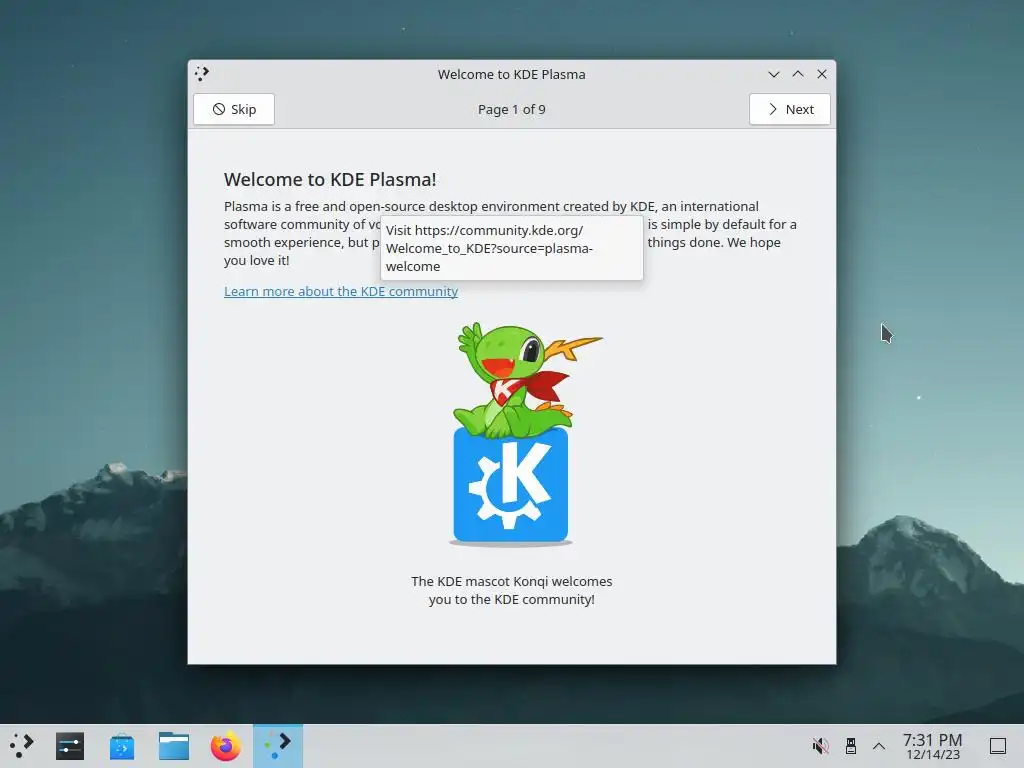Viewport: 1024px width, 768px height.
Task: Open the removable devices tray icon
Action: pos(850,746)
